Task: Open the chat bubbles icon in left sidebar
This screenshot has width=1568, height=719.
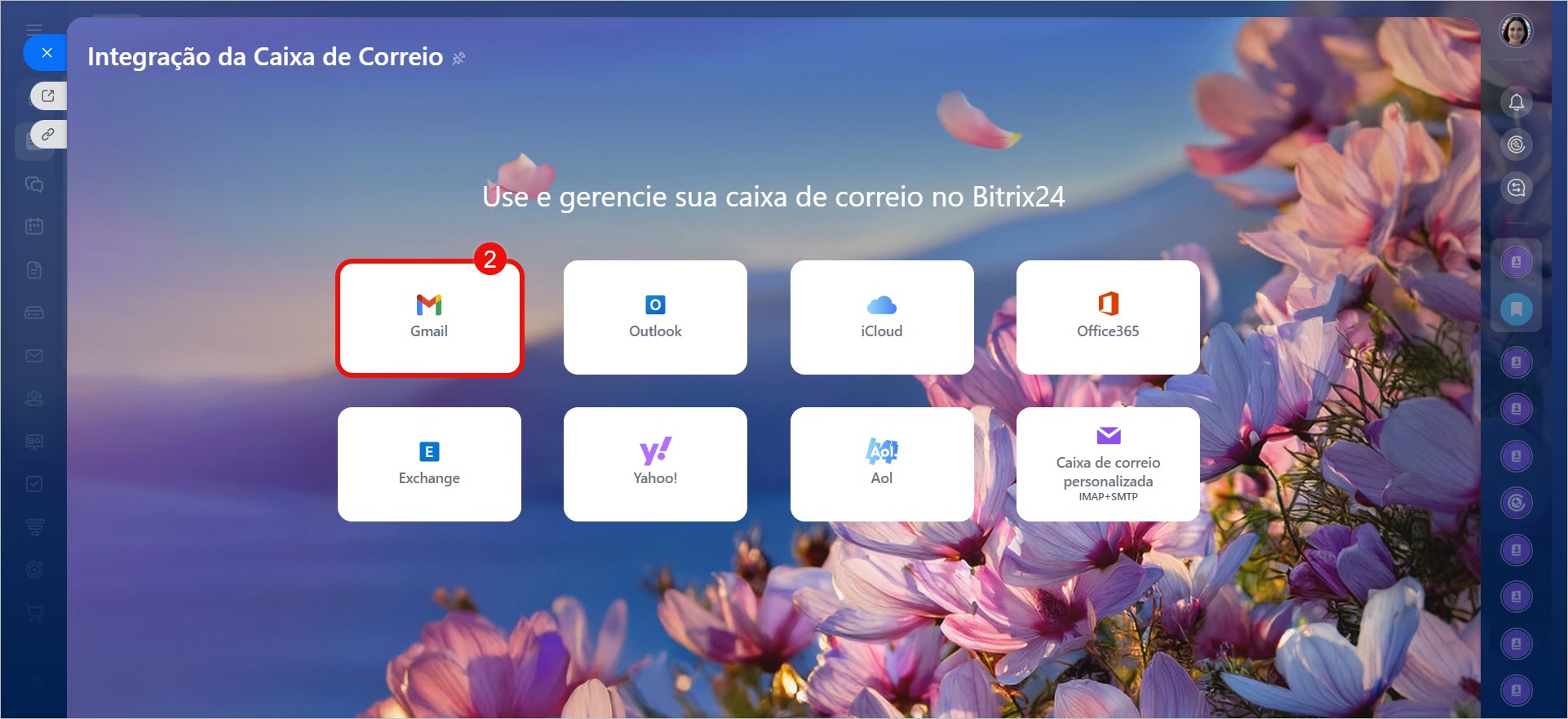Action: tap(34, 184)
